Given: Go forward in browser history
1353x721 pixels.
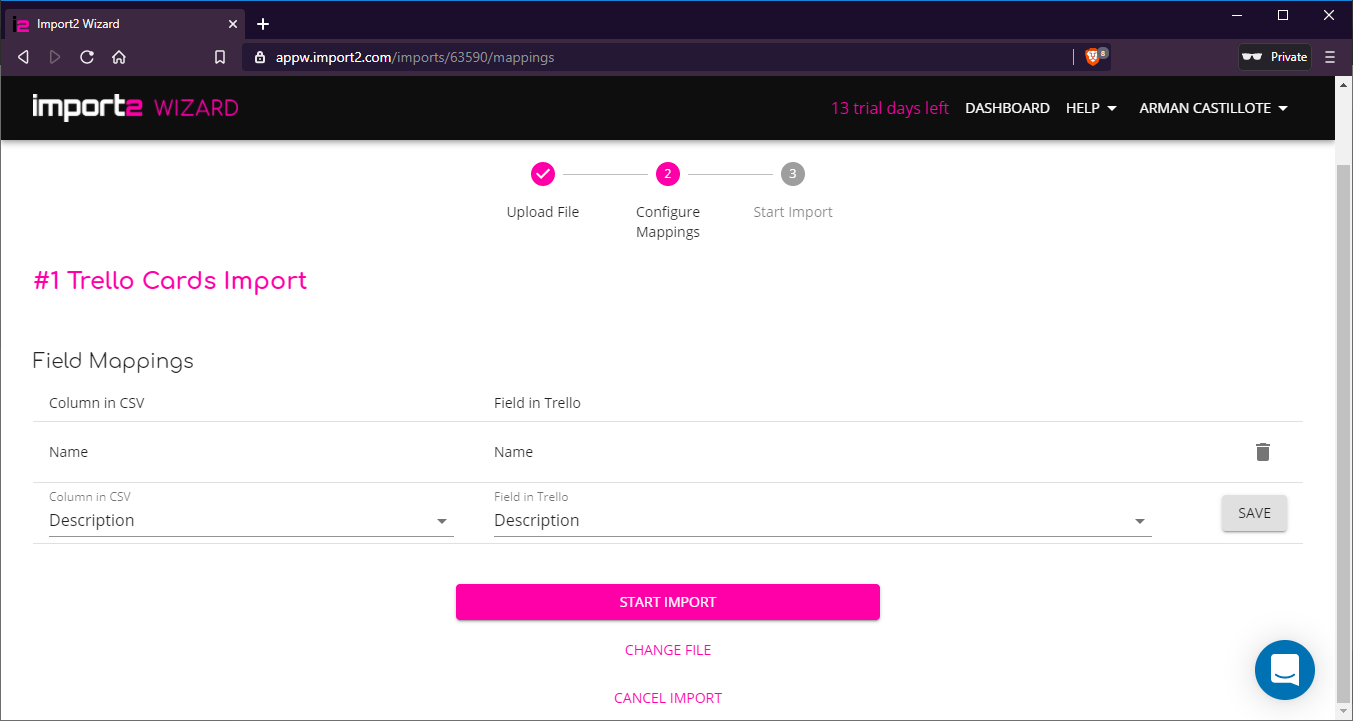Looking at the screenshot, I should 55,57.
